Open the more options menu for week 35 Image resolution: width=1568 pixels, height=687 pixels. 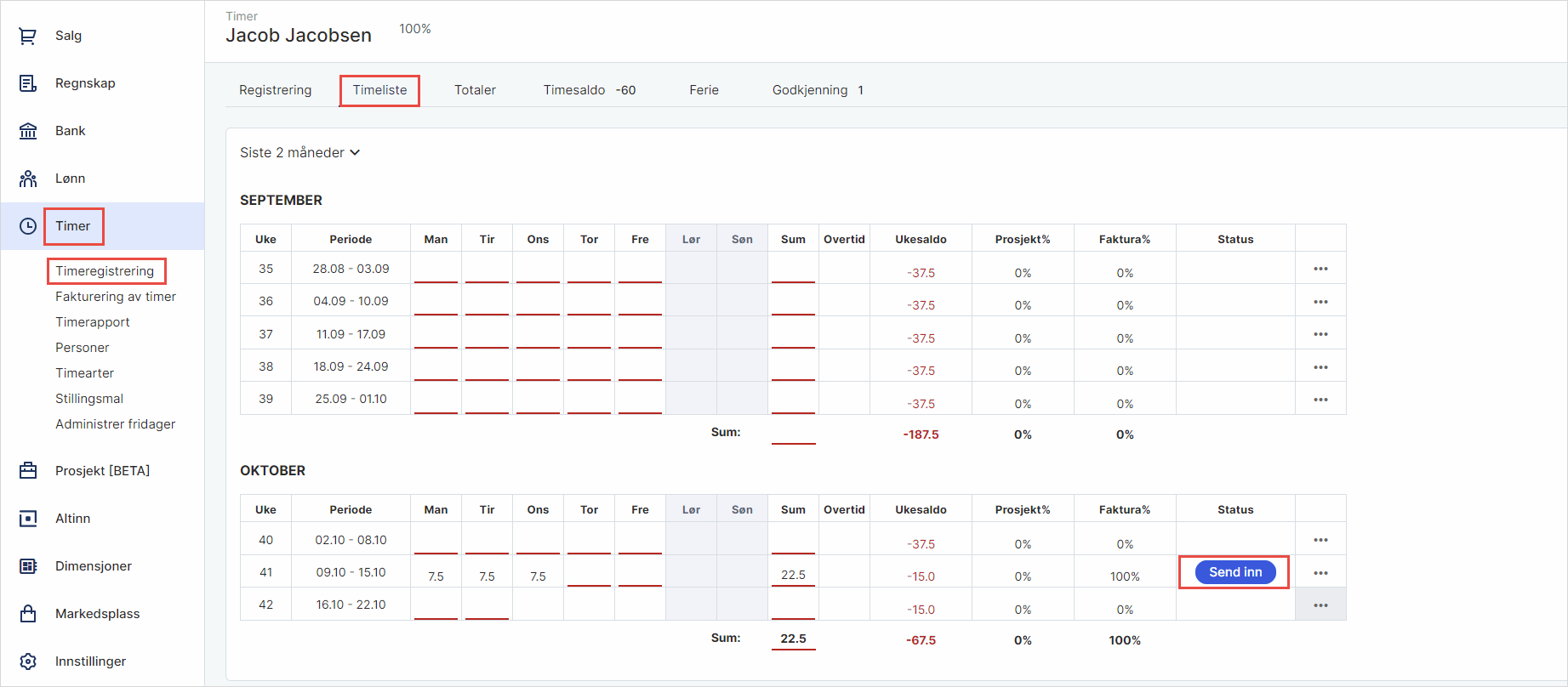tap(1320, 269)
